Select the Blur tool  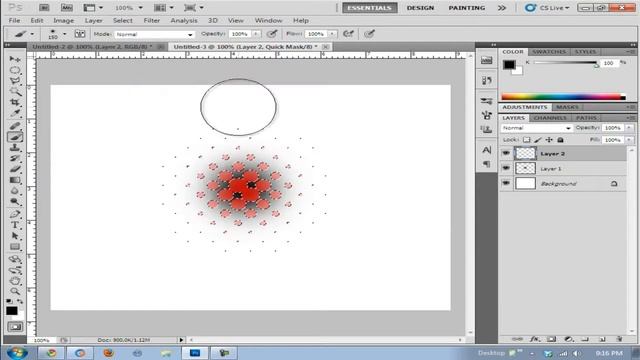click(x=15, y=191)
